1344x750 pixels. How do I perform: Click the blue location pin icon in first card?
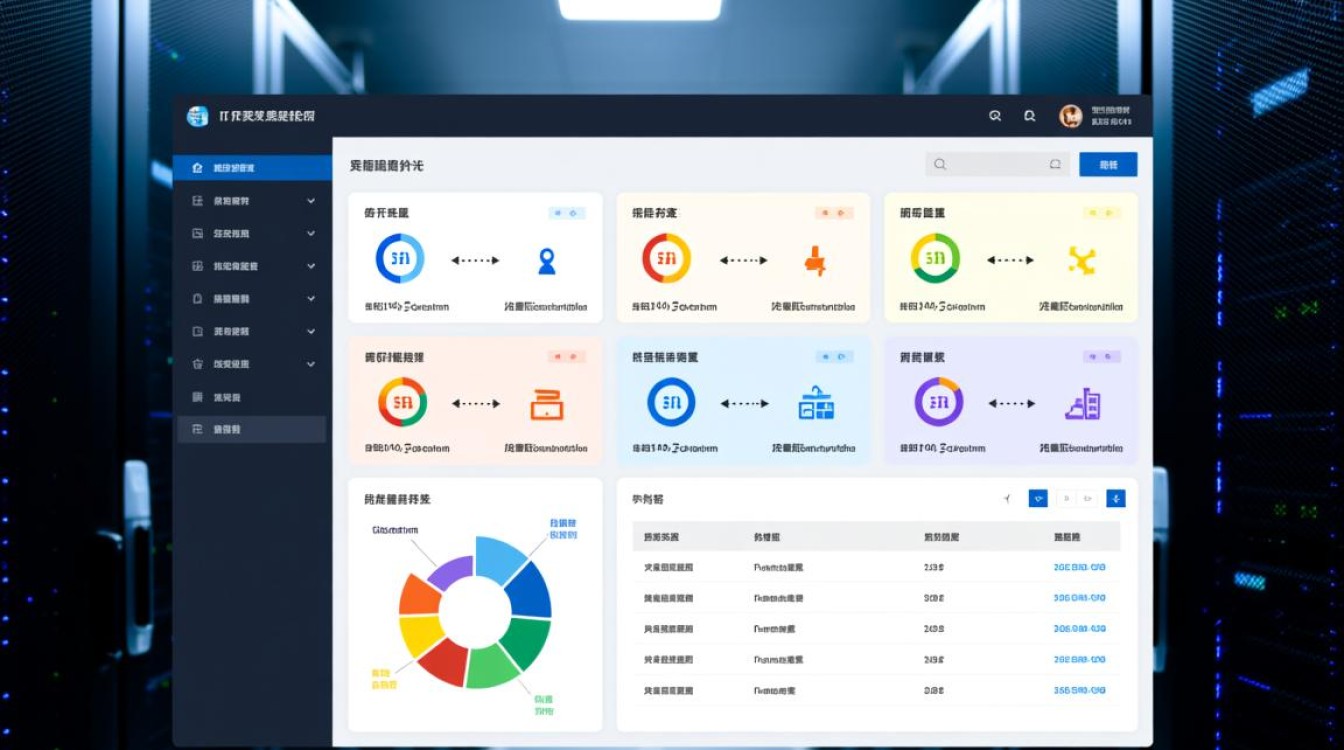pyautogui.click(x=546, y=260)
